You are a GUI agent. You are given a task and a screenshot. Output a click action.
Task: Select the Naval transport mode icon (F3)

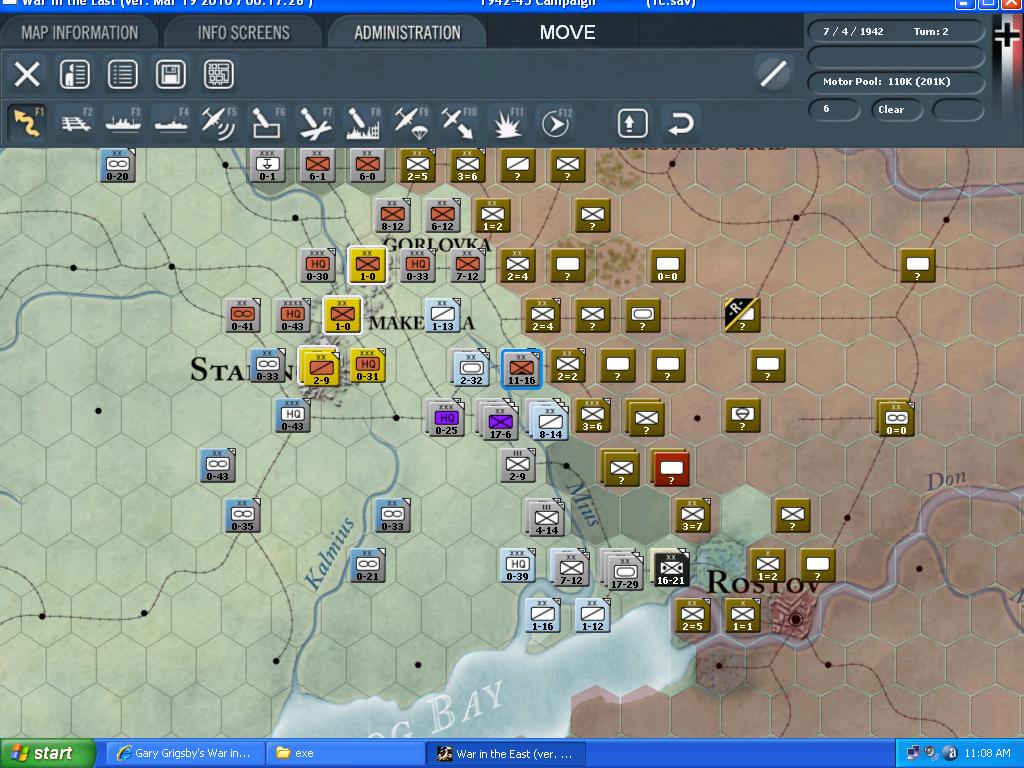(123, 123)
